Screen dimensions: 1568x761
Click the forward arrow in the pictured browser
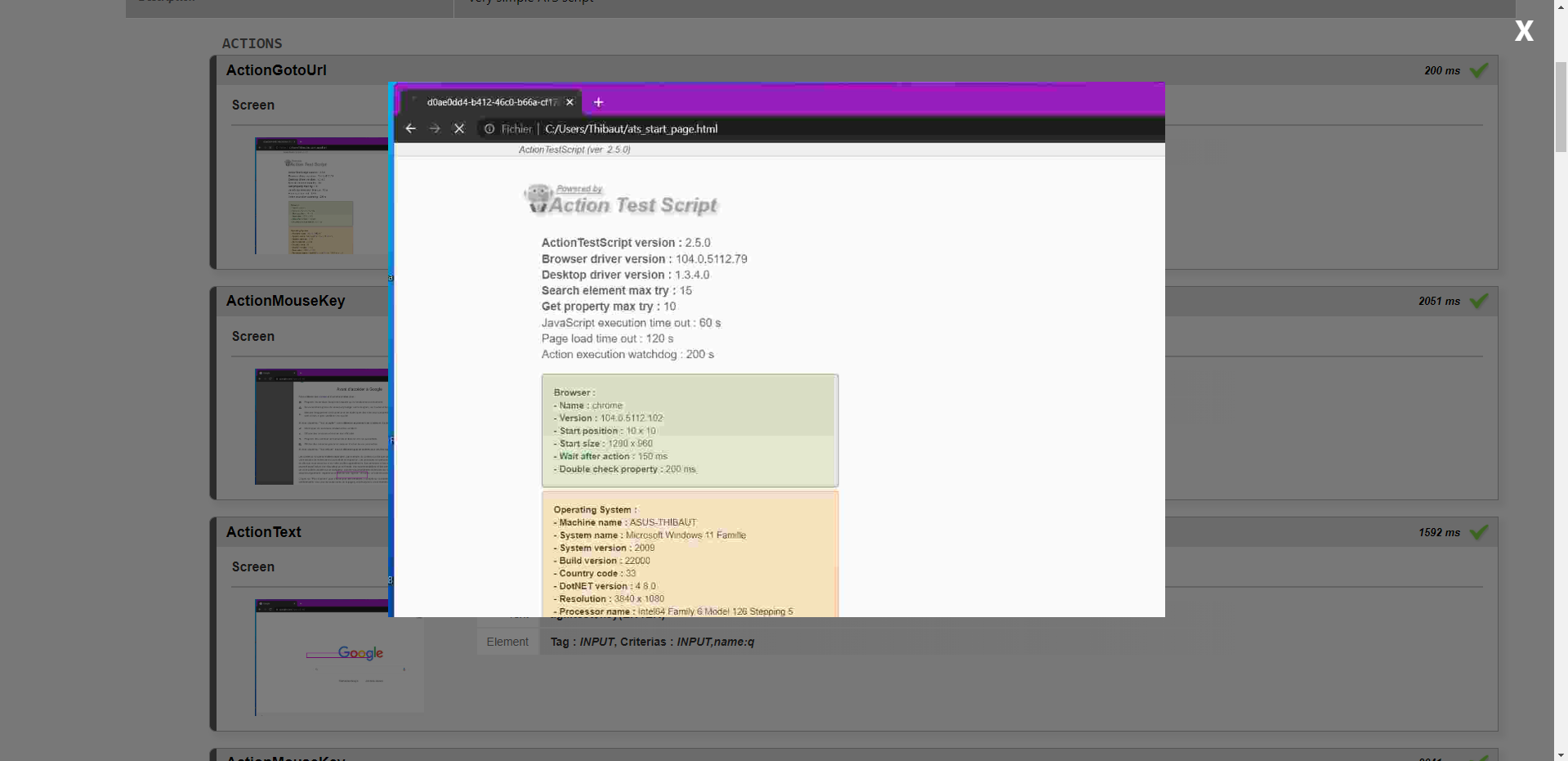click(x=435, y=128)
